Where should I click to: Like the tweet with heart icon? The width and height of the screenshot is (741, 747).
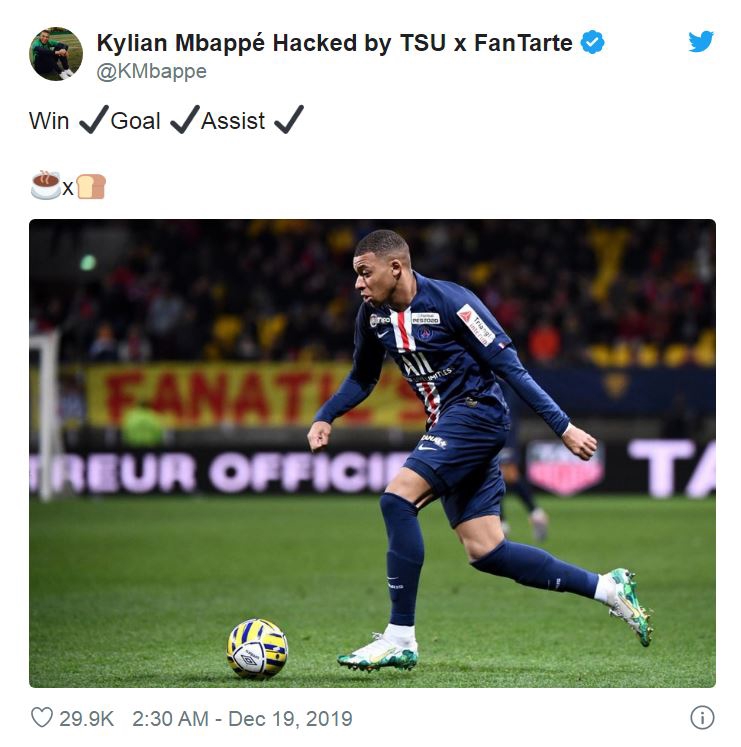point(42,717)
